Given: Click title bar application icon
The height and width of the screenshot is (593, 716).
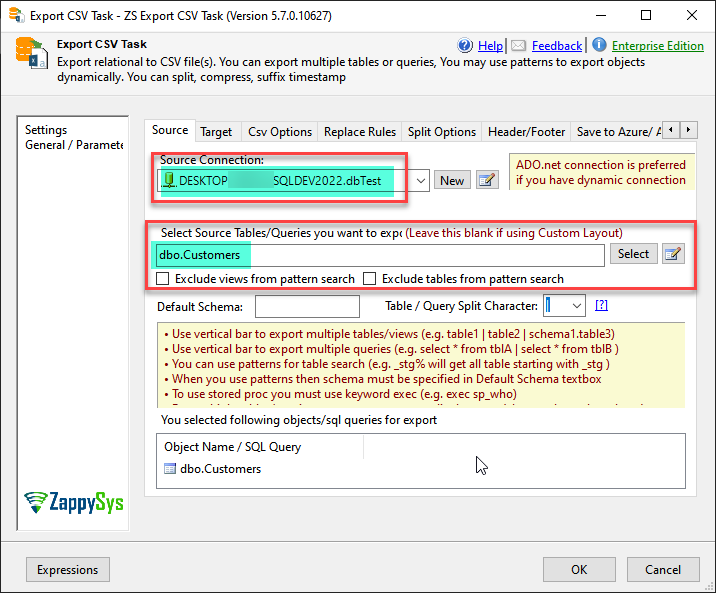Looking at the screenshot, I should tap(16, 15).
